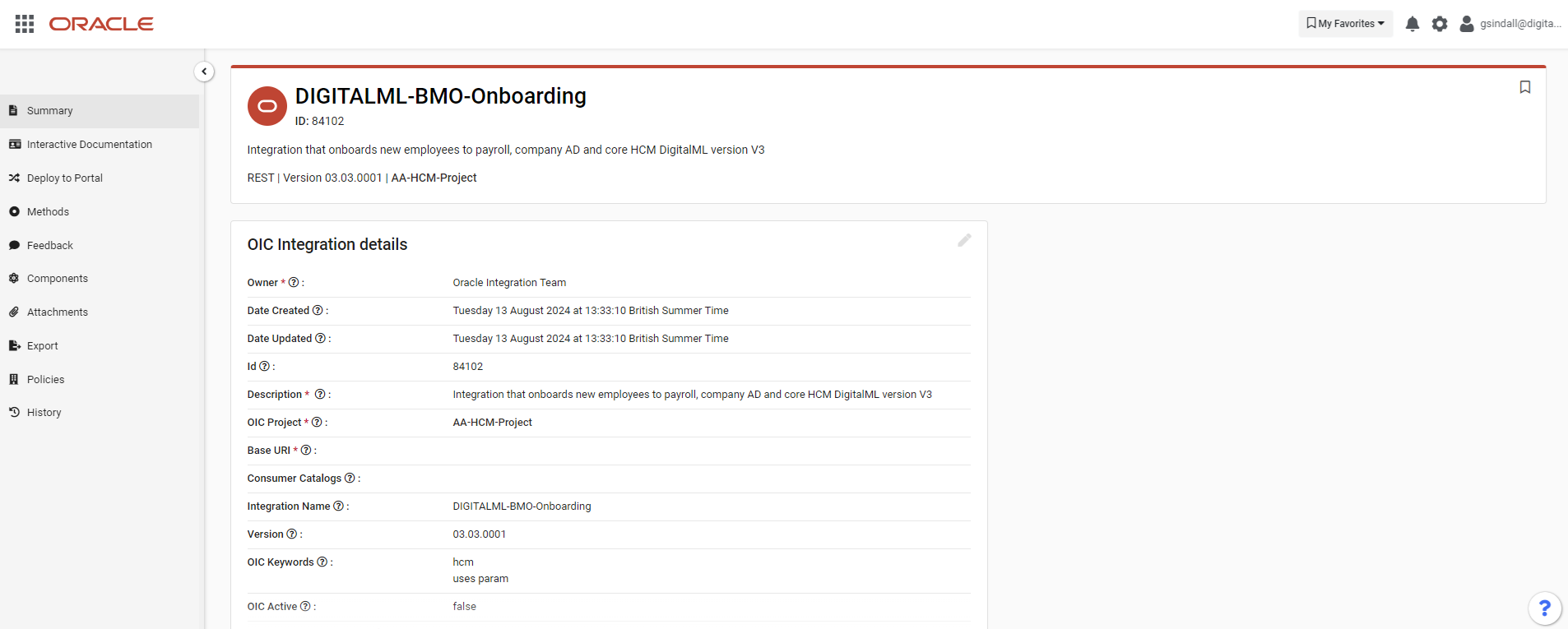Screen dimensions: 1568x629
Task: Click the uses param keyword value
Action: tap(480, 579)
